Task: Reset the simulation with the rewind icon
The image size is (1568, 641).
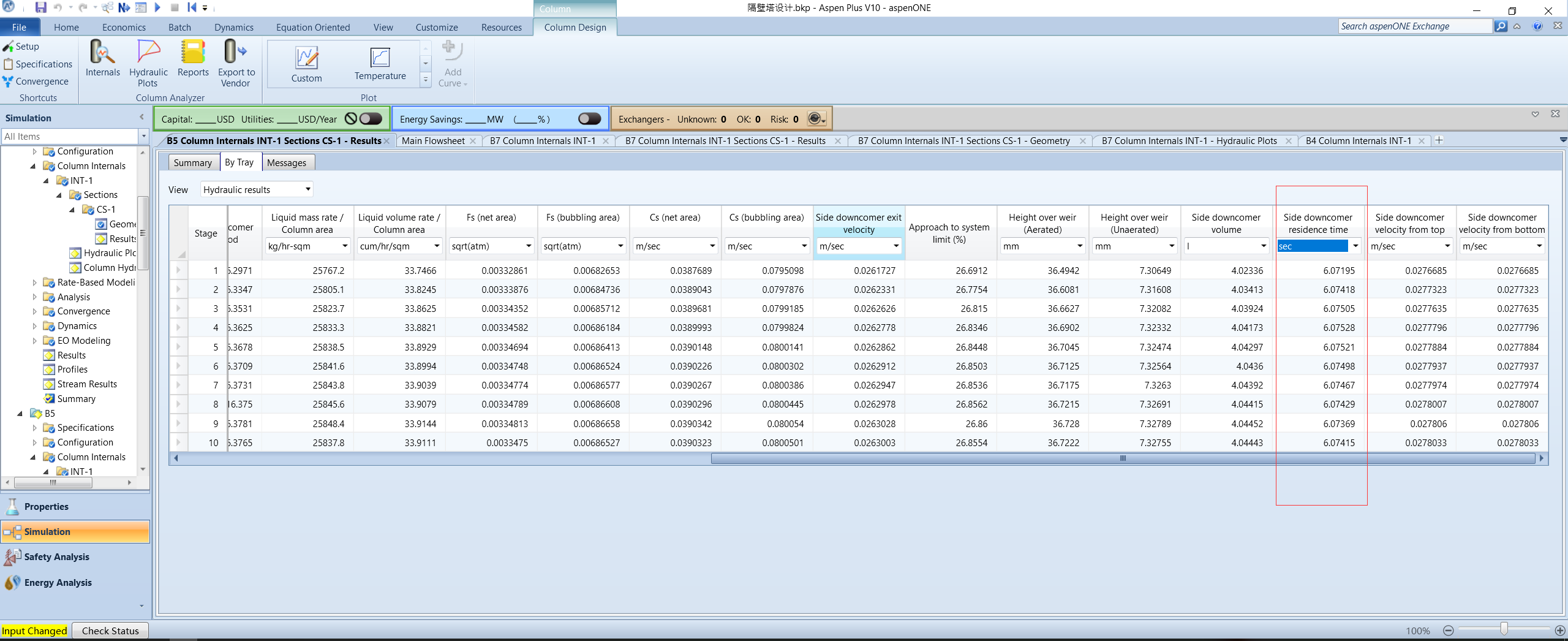Action: pos(192,8)
